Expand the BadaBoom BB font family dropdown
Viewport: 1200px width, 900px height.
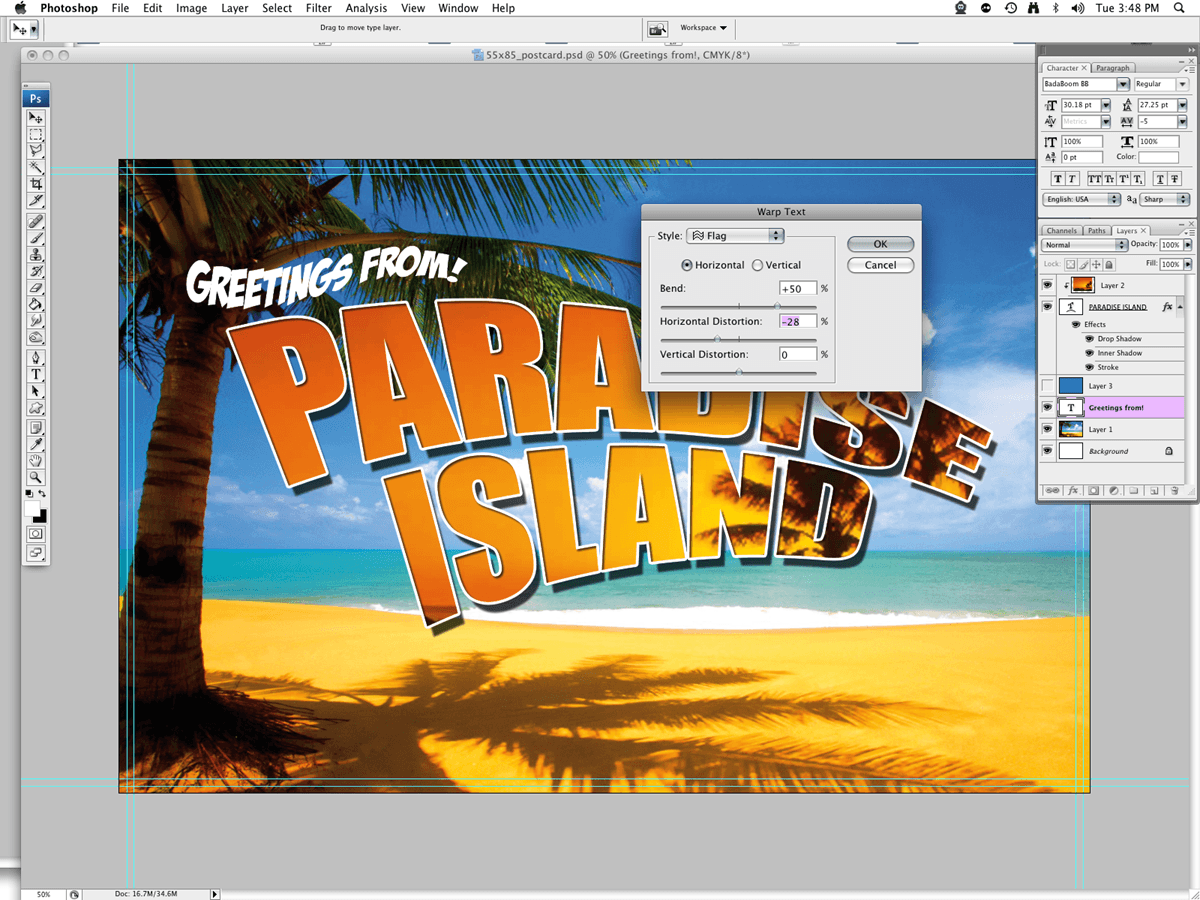click(1123, 85)
